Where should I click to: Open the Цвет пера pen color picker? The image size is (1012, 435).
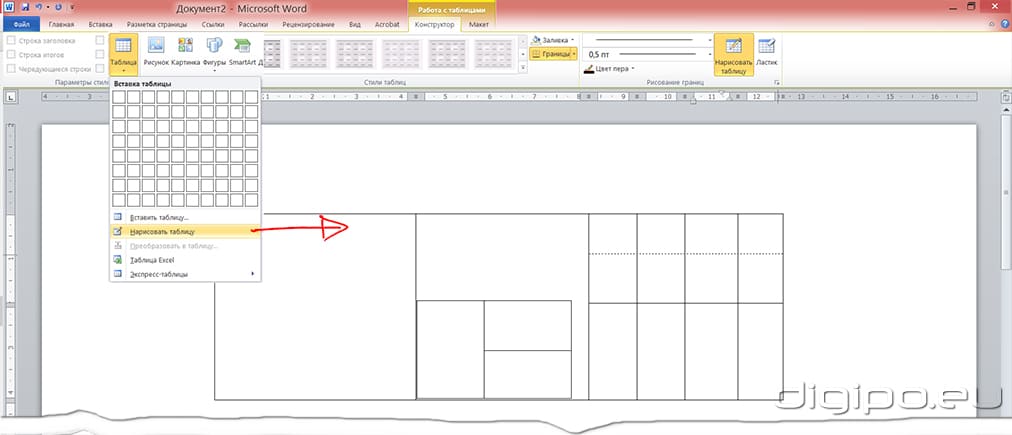click(x=609, y=69)
